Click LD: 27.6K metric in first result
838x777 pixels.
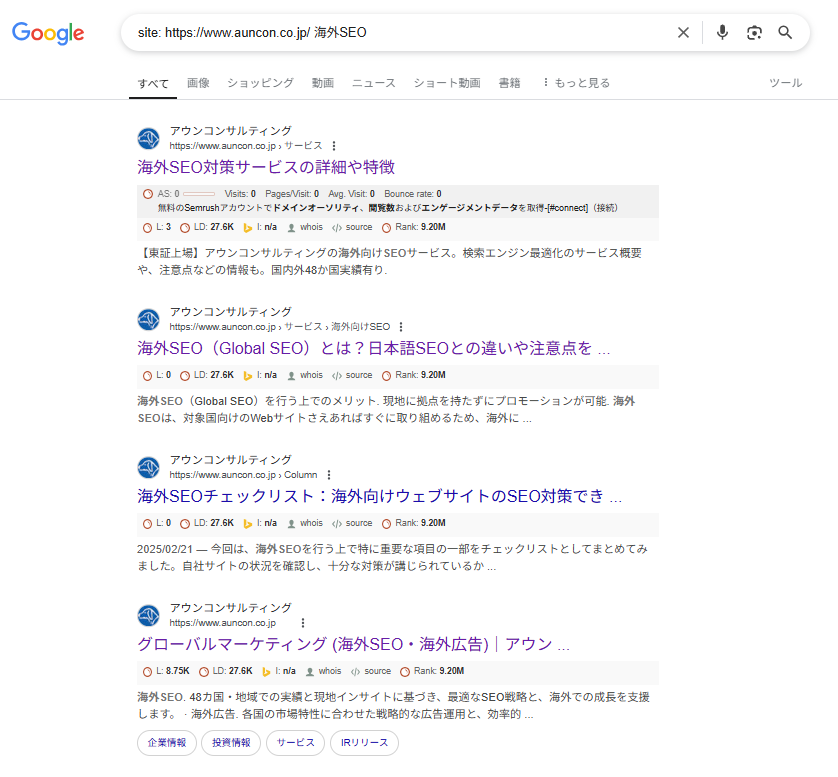207,227
